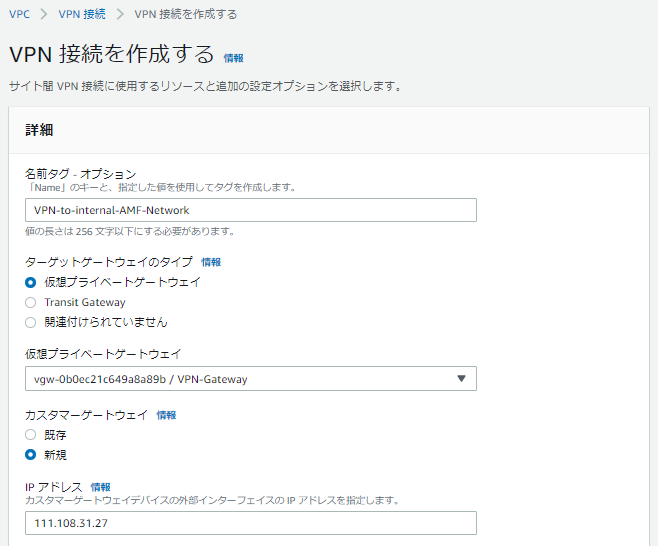Click the VPC breadcrumb link
The height and width of the screenshot is (546, 658).
19,14
